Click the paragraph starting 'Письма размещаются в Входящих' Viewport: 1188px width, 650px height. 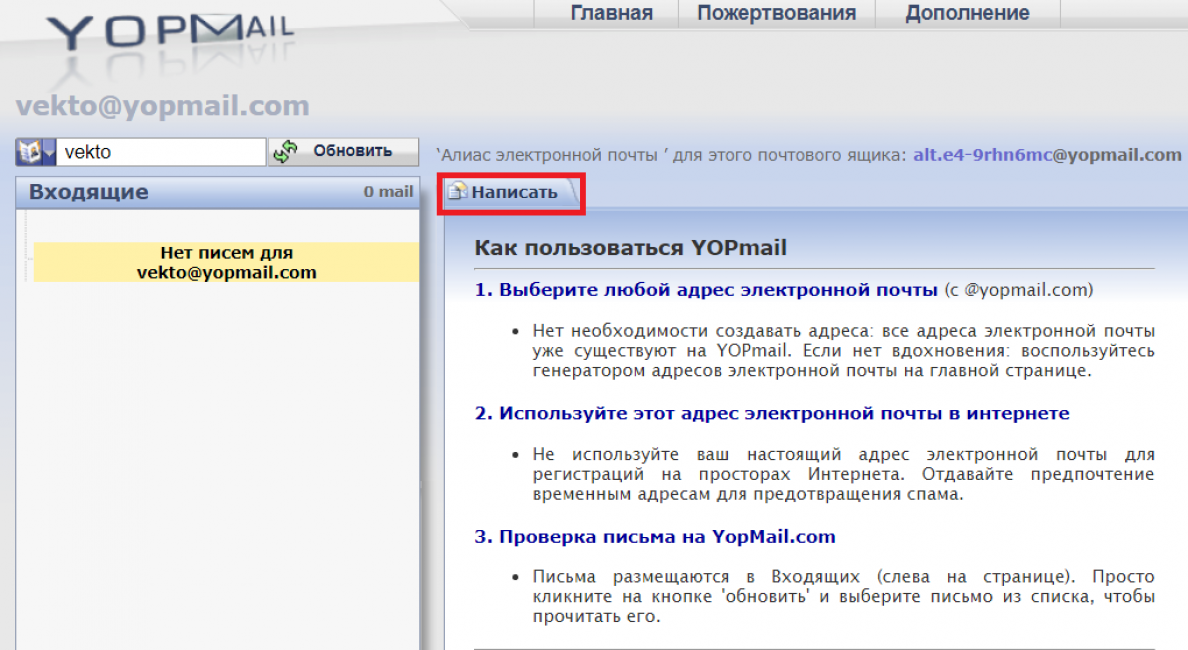click(843, 596)
